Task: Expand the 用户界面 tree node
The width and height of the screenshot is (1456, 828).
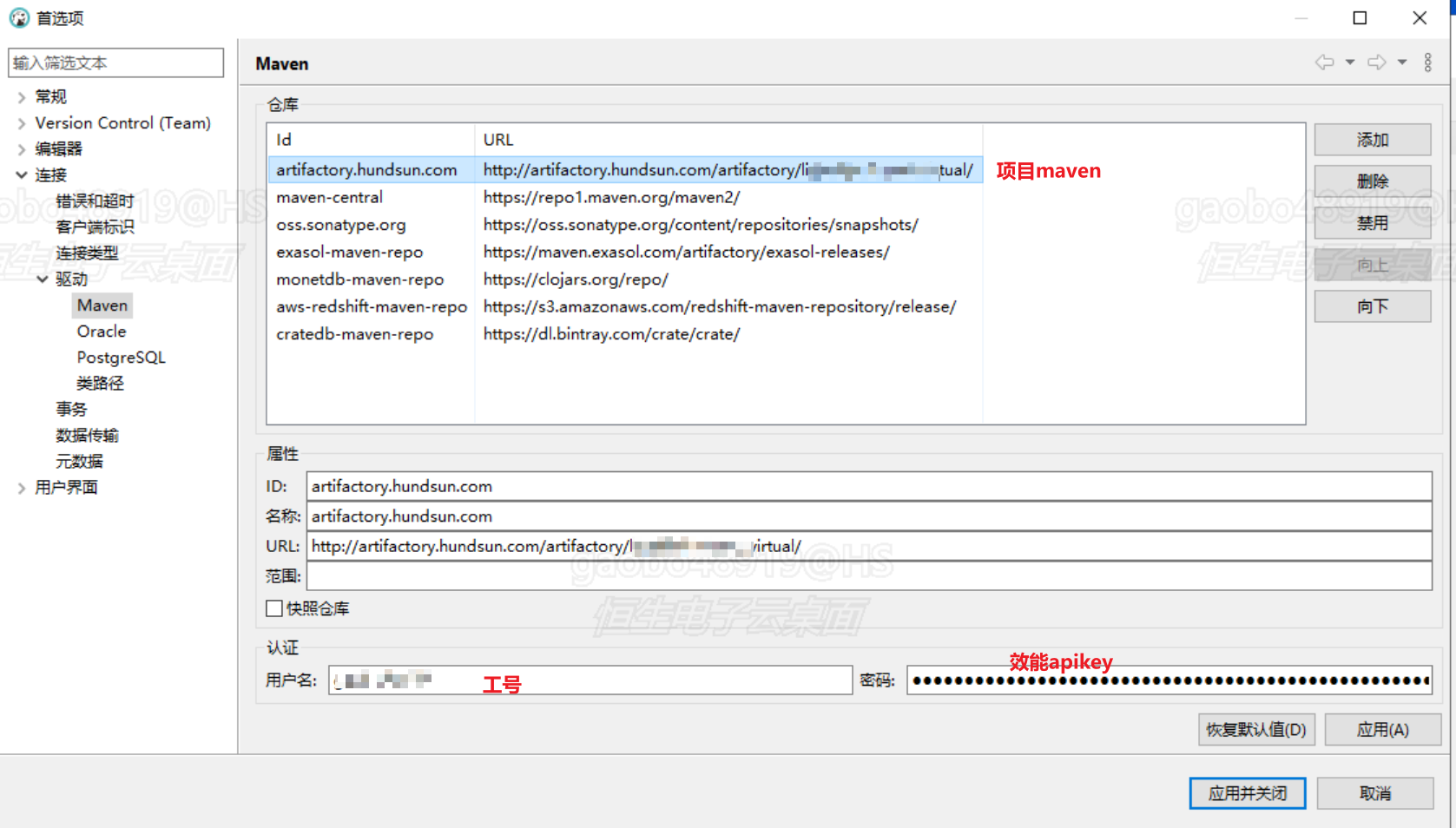Action: (22, 488)
